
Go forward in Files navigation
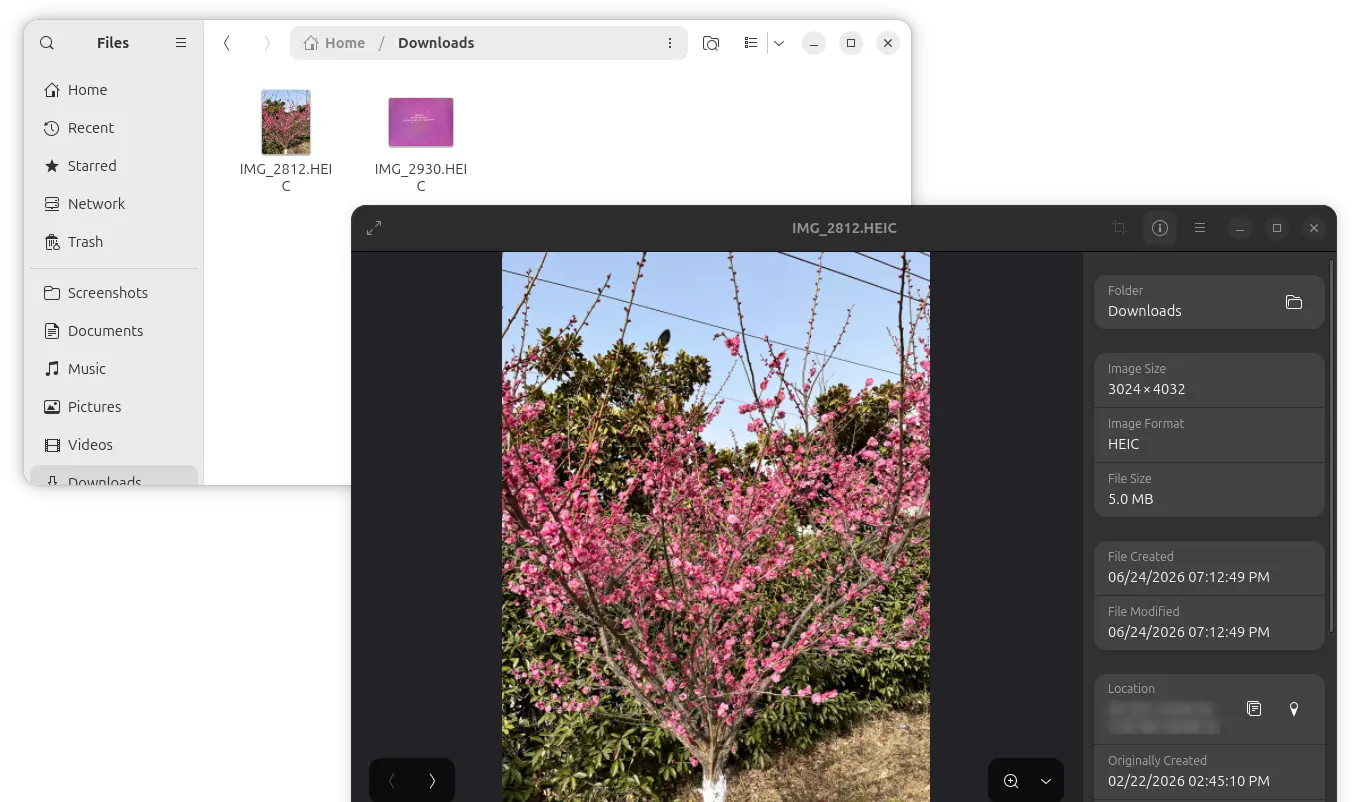pos(267,43)
